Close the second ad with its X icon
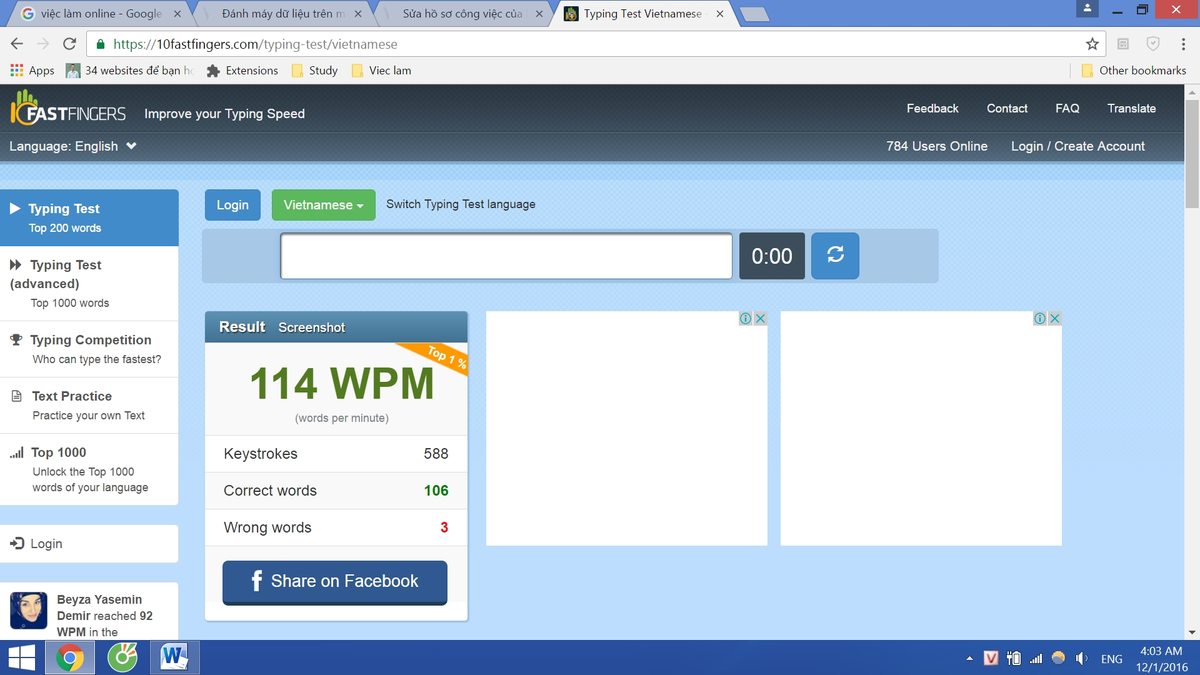Screen dimensions: 1200x675 point(1054,318)
